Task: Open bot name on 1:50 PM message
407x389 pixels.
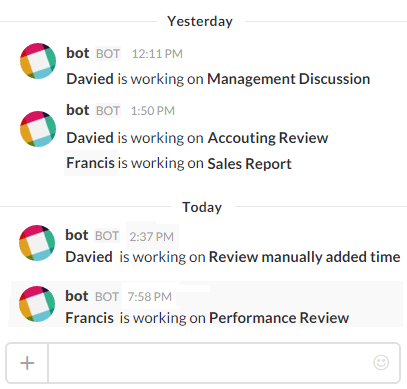Action: (78, 110)
